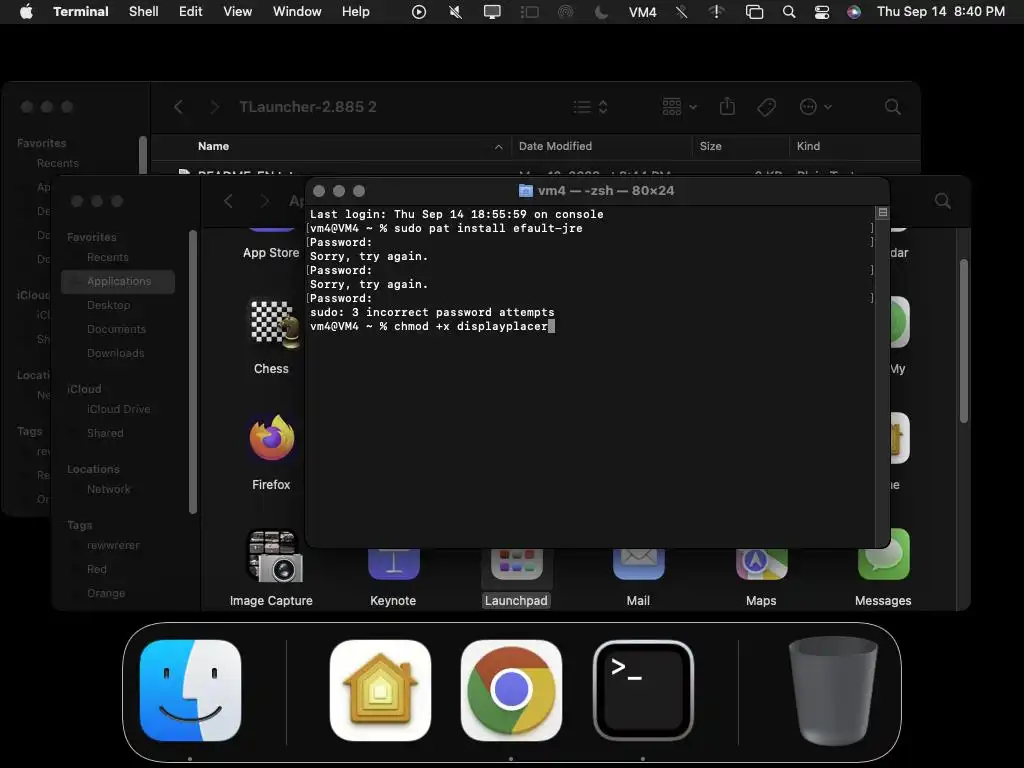Select Desktop in the Finder sidebar
The height and width of the screenshot is (768, 1024).
pos(108,305)
